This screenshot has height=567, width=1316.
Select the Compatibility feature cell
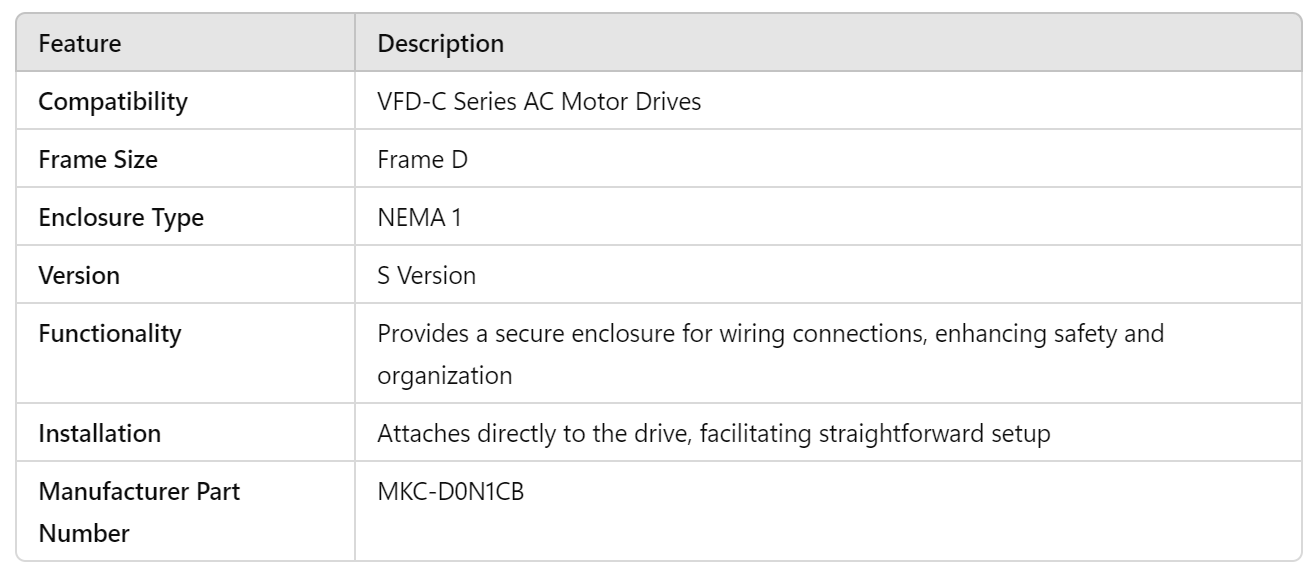point(111,102)
